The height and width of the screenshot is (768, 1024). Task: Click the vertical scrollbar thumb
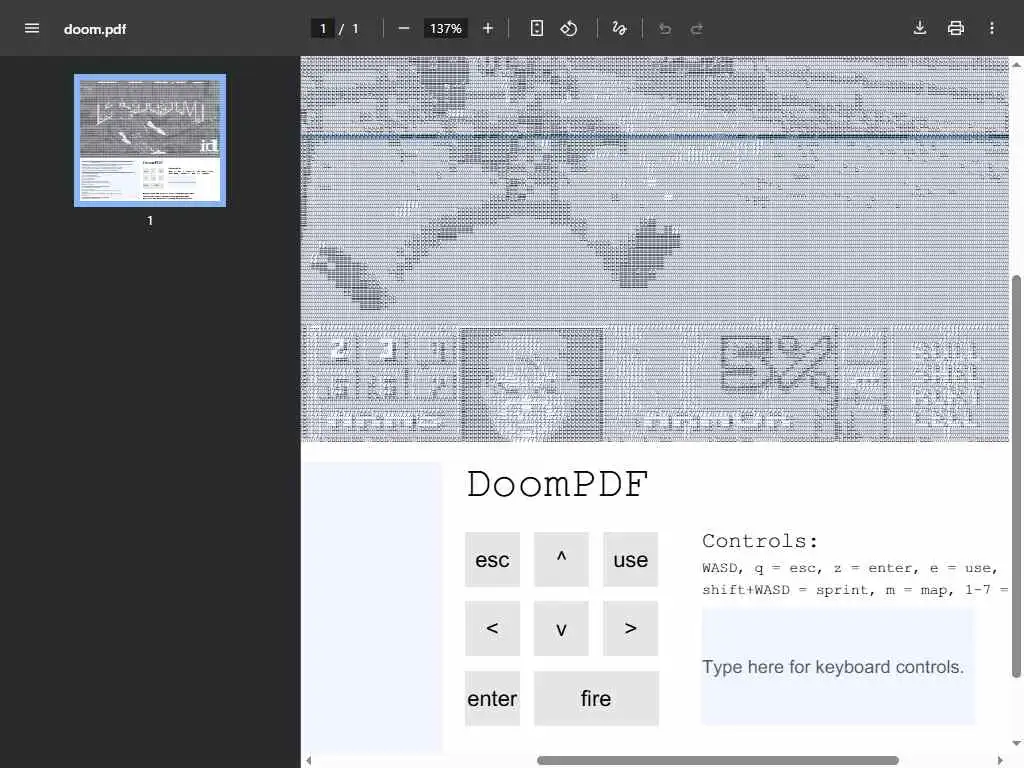(1016, 477)
